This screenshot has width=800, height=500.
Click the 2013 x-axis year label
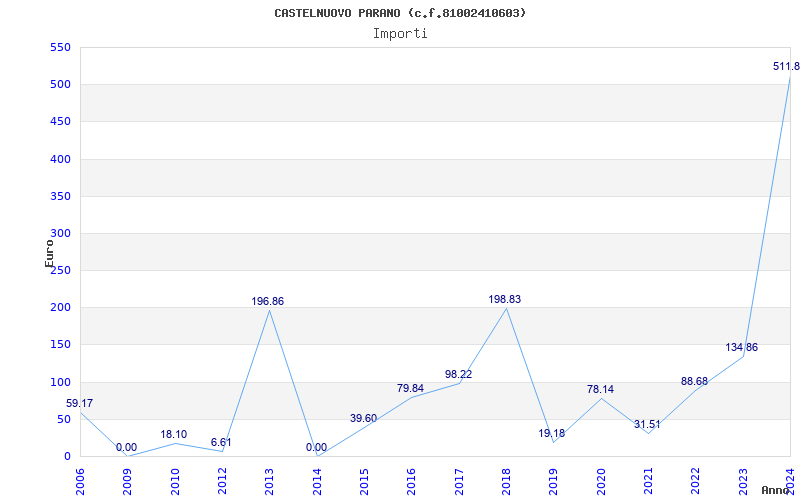click(269, 482)
